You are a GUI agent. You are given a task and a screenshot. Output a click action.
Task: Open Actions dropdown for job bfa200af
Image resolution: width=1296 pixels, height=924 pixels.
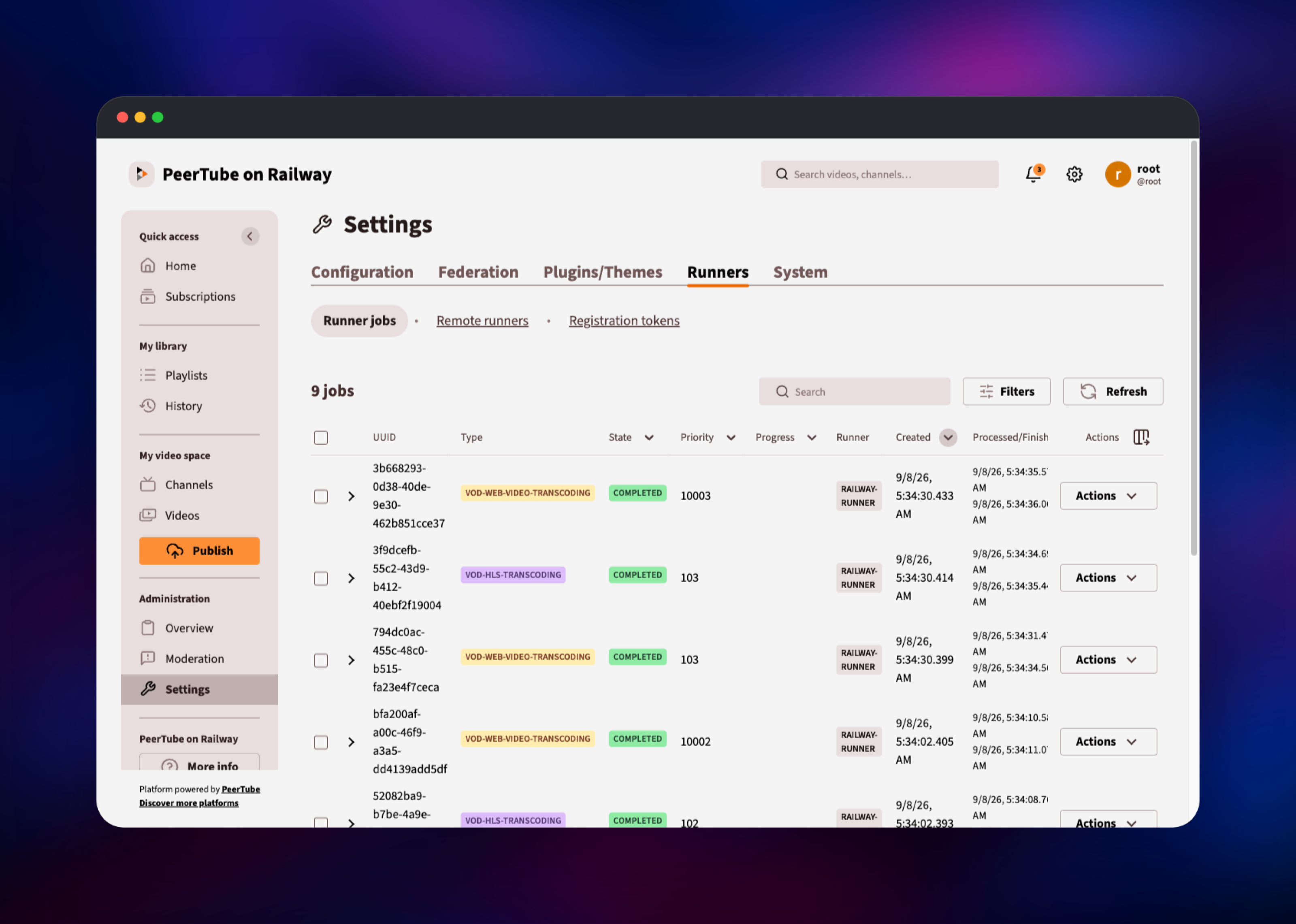click(1108, 741)
